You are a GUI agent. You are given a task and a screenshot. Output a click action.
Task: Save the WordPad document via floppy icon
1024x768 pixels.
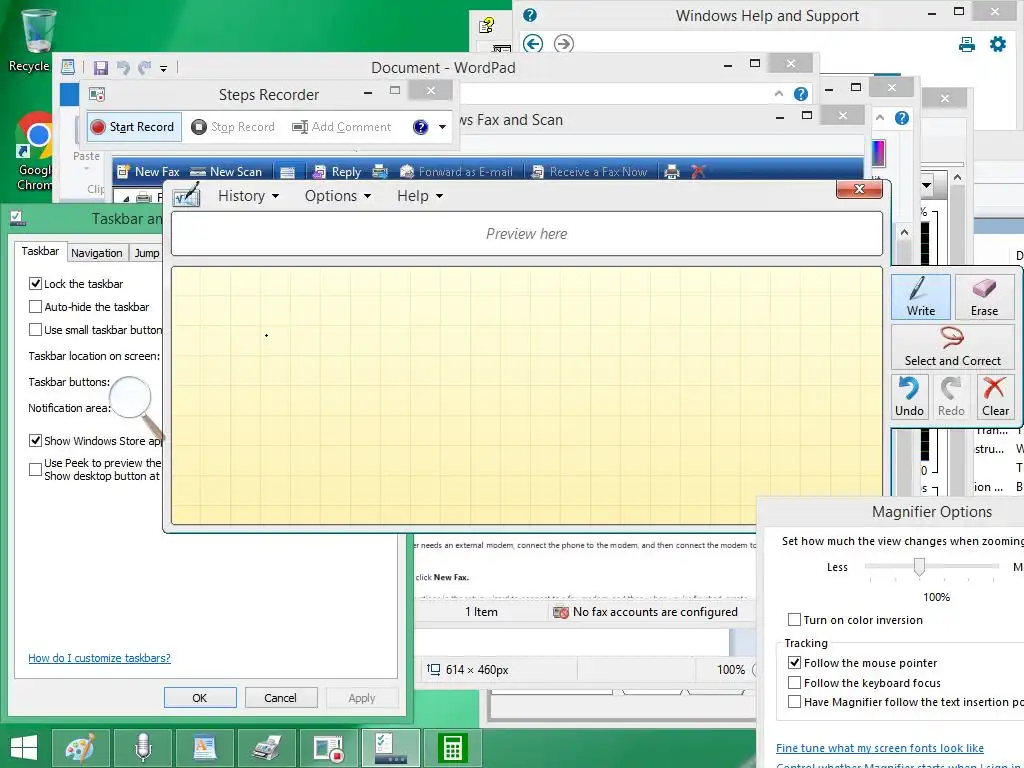pos(101,67)
